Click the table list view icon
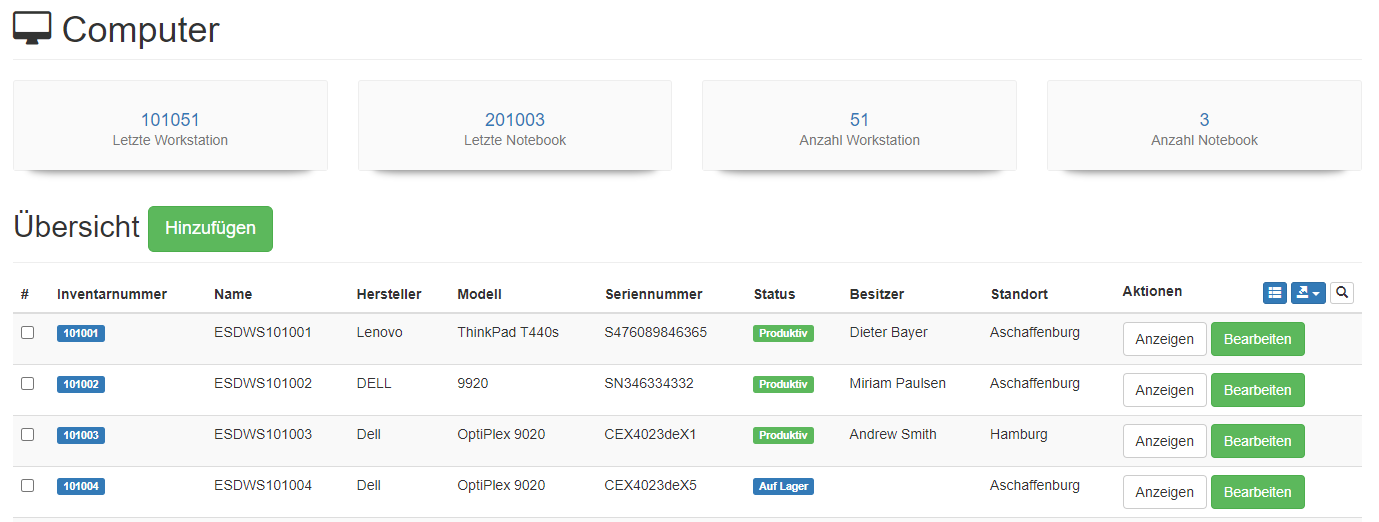Image resolution: width=1379 pixels, height=522 pixels. point(1274,292)
